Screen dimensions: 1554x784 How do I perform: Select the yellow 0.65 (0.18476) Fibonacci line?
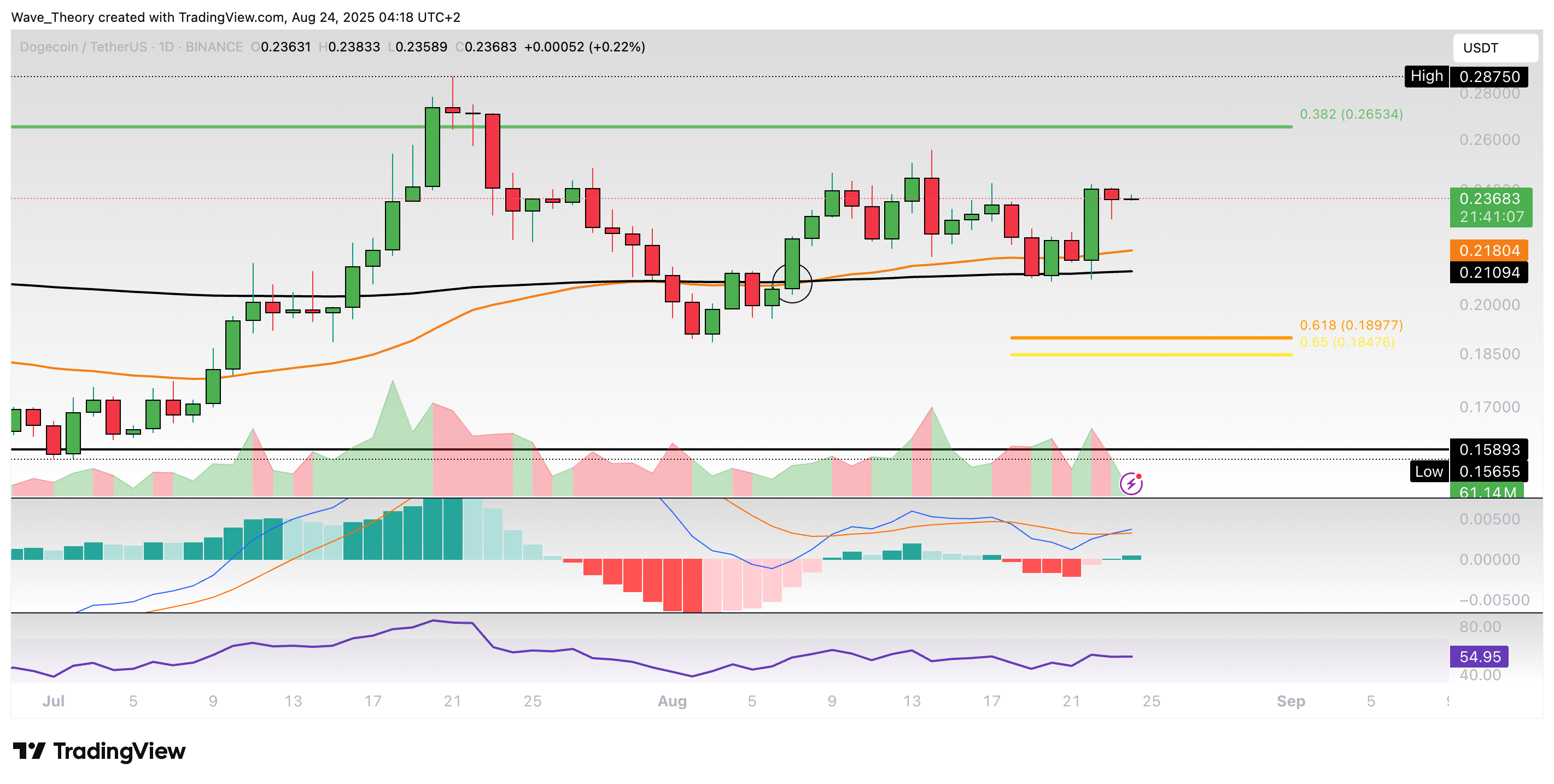click(1151, 355)
